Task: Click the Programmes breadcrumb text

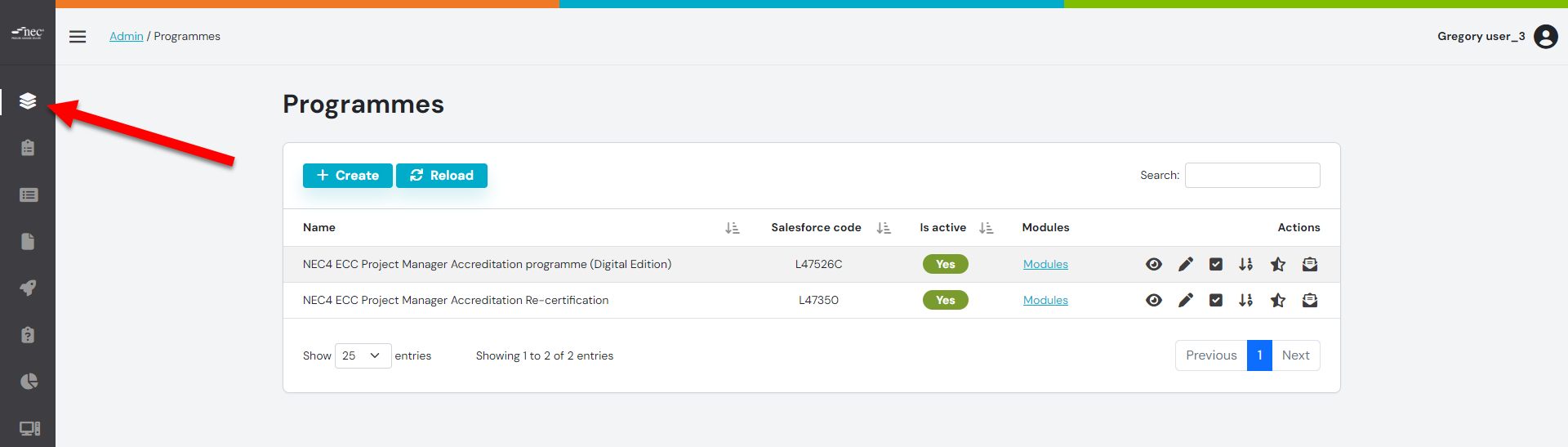Action: (187, 36)
